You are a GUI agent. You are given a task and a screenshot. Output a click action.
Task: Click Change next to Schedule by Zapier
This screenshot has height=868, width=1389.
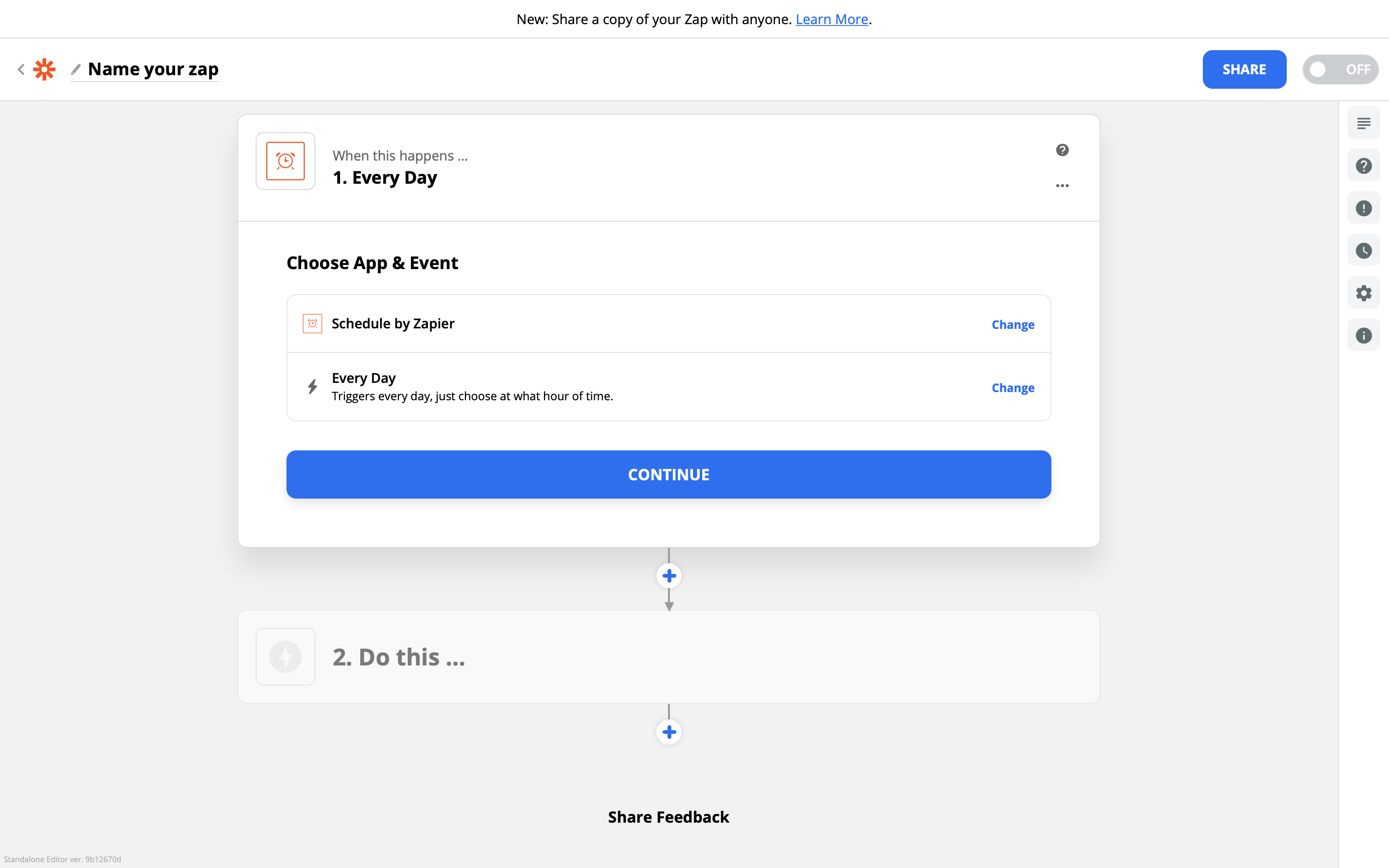(x=1012, y=325)
